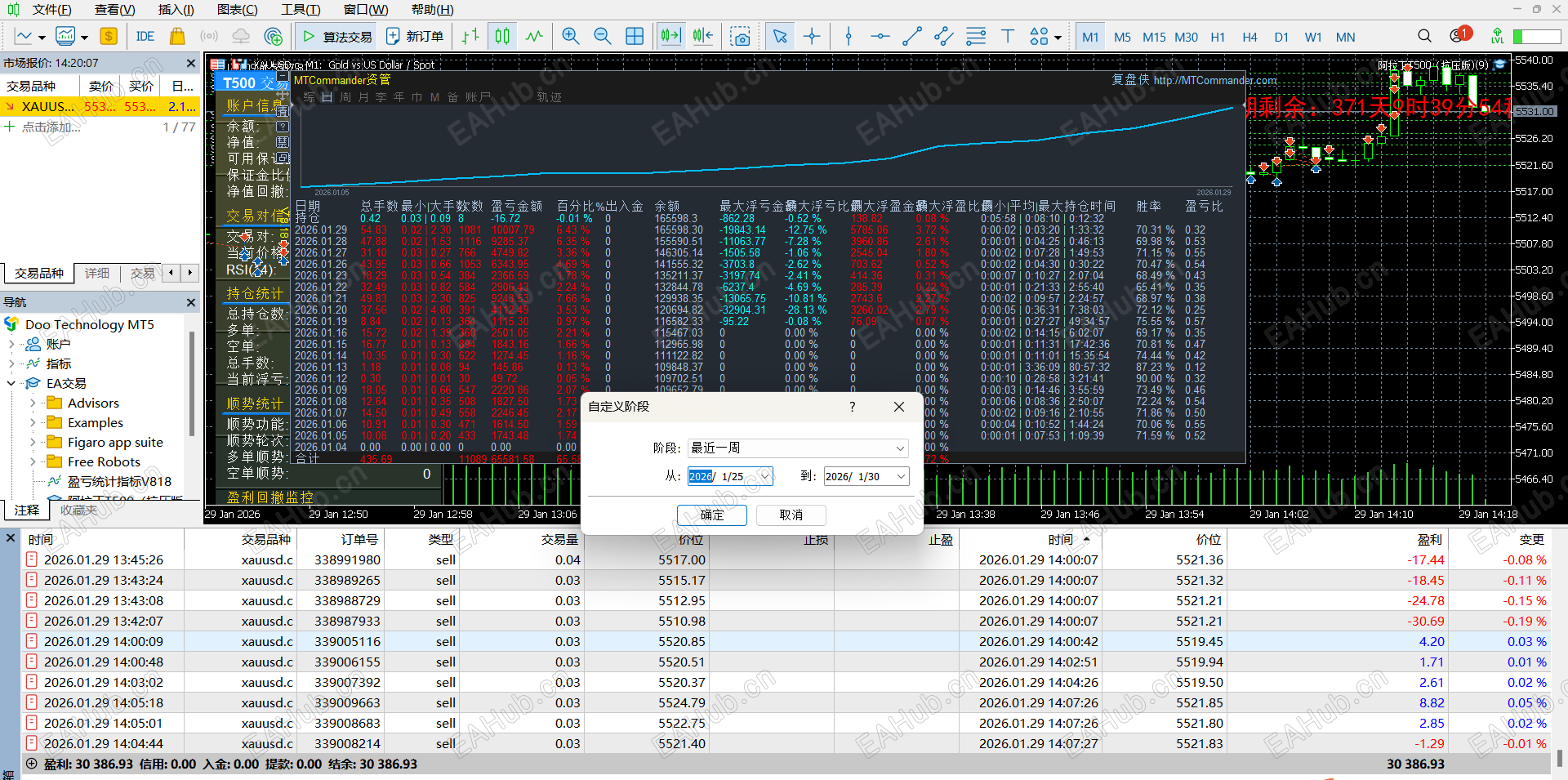Take a chart screenshot with camera icon
This screenshot has width=1568, height=780.
pos(740,37)
